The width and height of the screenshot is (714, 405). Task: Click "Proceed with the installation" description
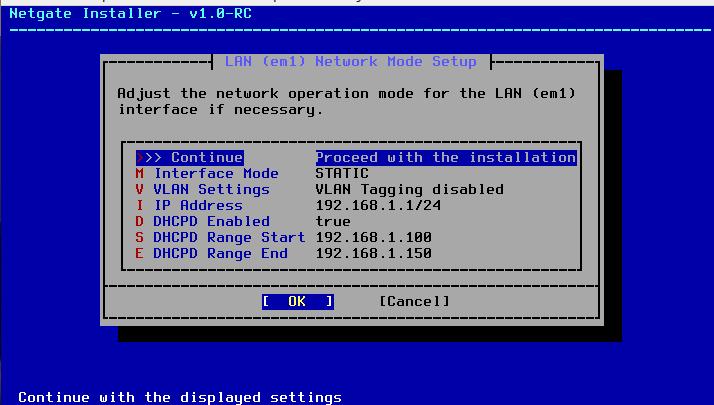[x=445, y=157]
